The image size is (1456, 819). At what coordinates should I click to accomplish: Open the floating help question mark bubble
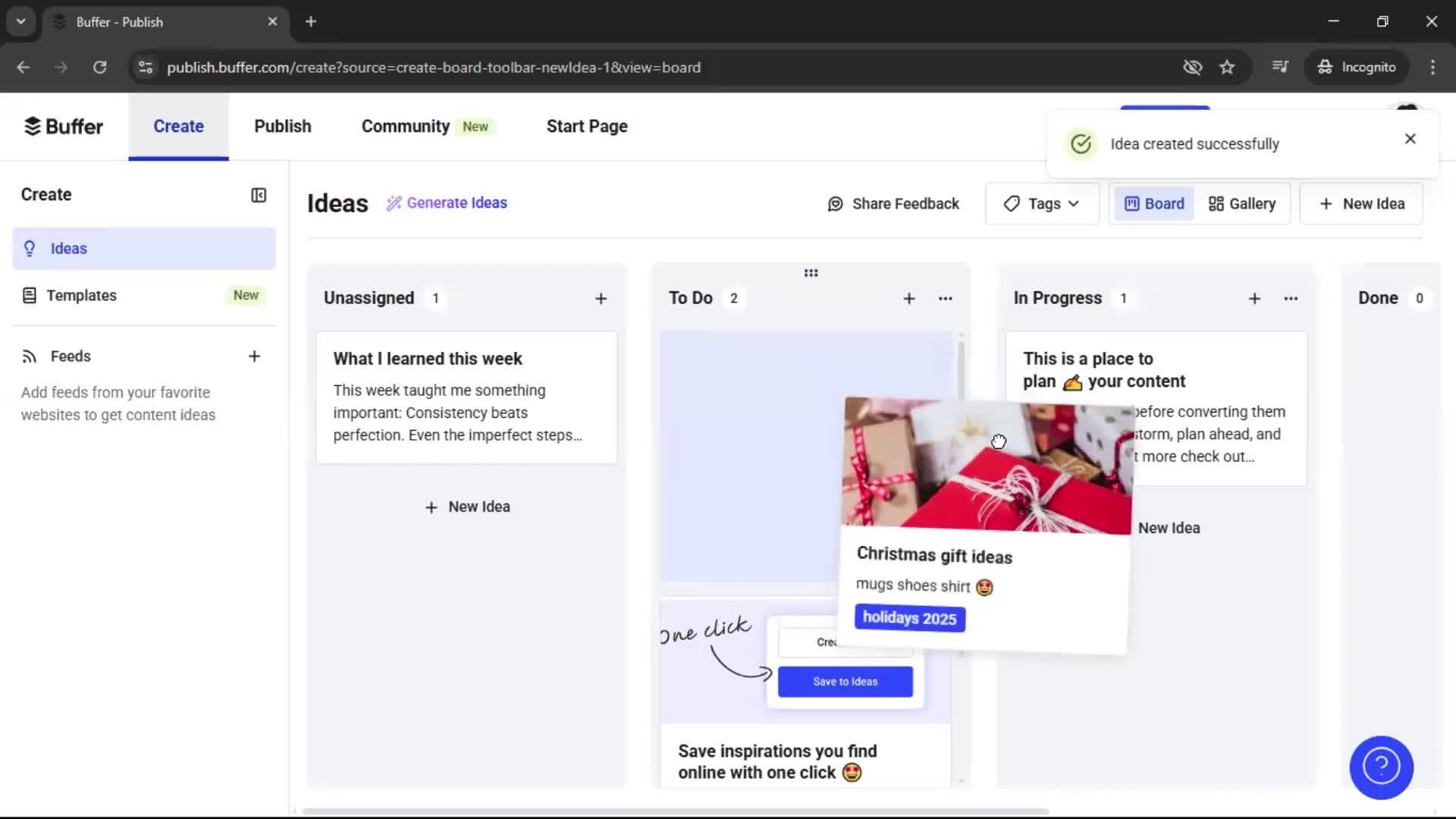[x=1380, y=767]
